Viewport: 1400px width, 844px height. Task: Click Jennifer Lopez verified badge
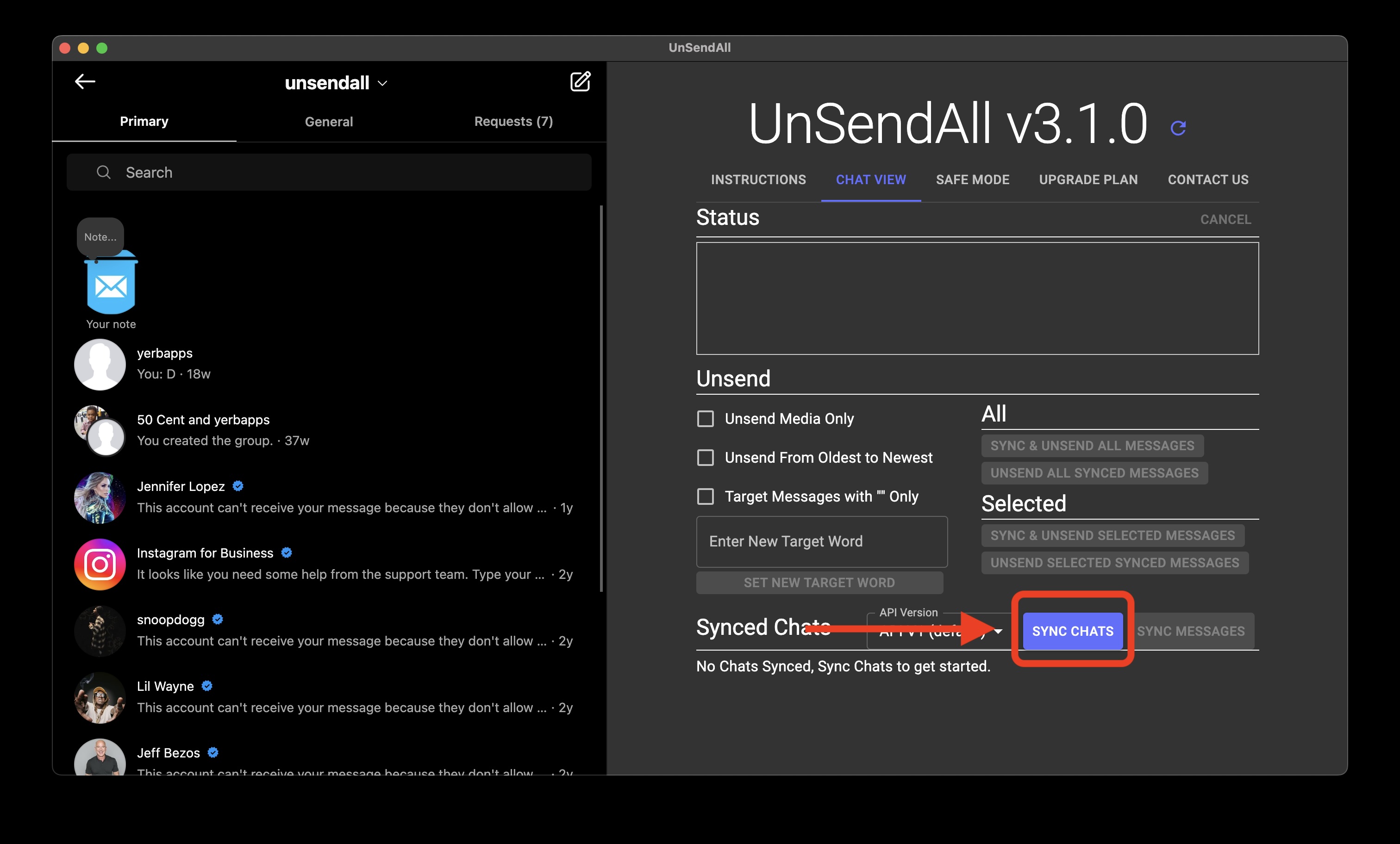pos(238,486)
